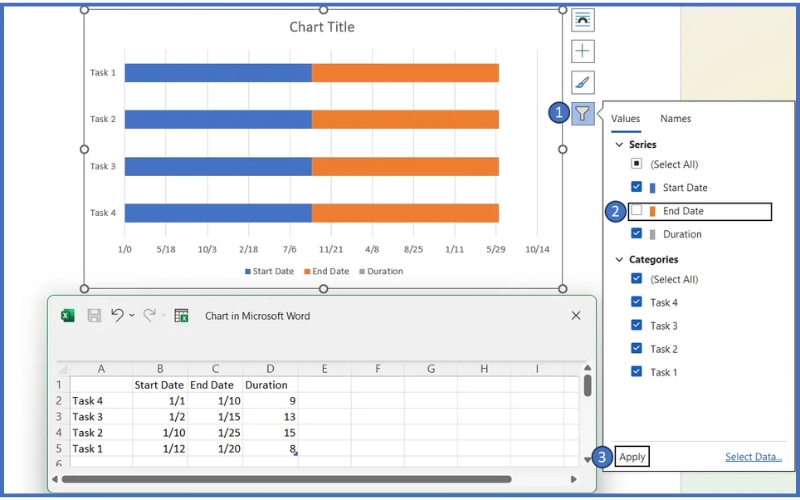This screenshot has width=800, height=500.
Task: Open the Chart Styles paintbrush icon
Action: [x=583, y=82]
